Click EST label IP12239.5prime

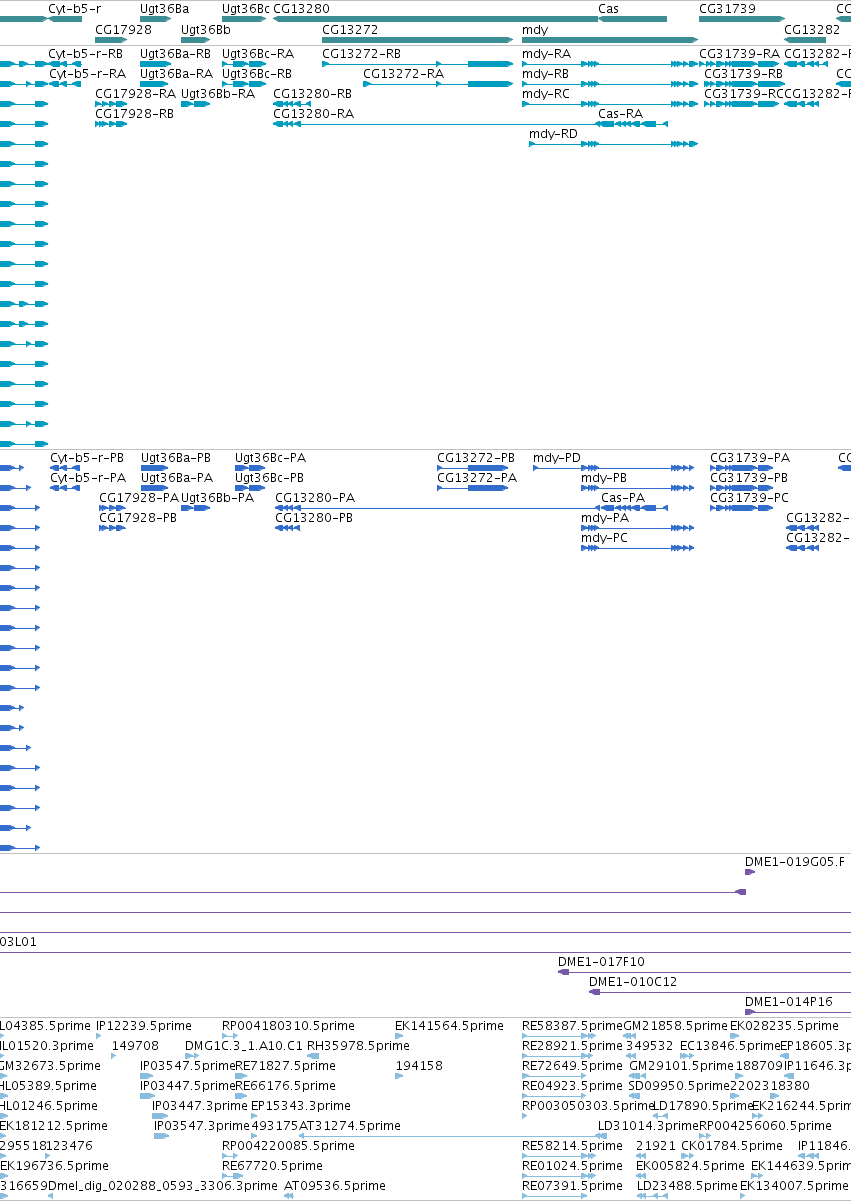[143, 1025]
